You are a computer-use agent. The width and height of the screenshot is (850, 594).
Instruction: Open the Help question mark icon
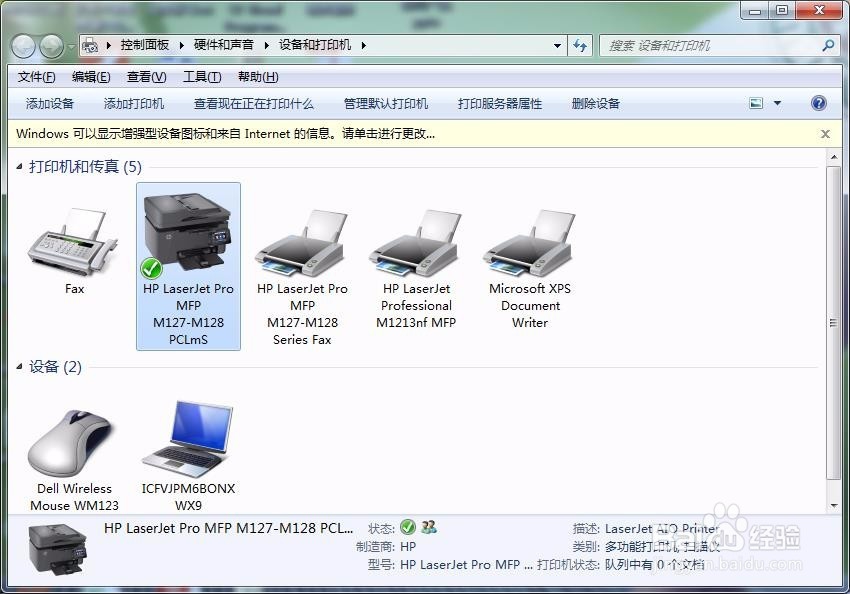(819, 103)
